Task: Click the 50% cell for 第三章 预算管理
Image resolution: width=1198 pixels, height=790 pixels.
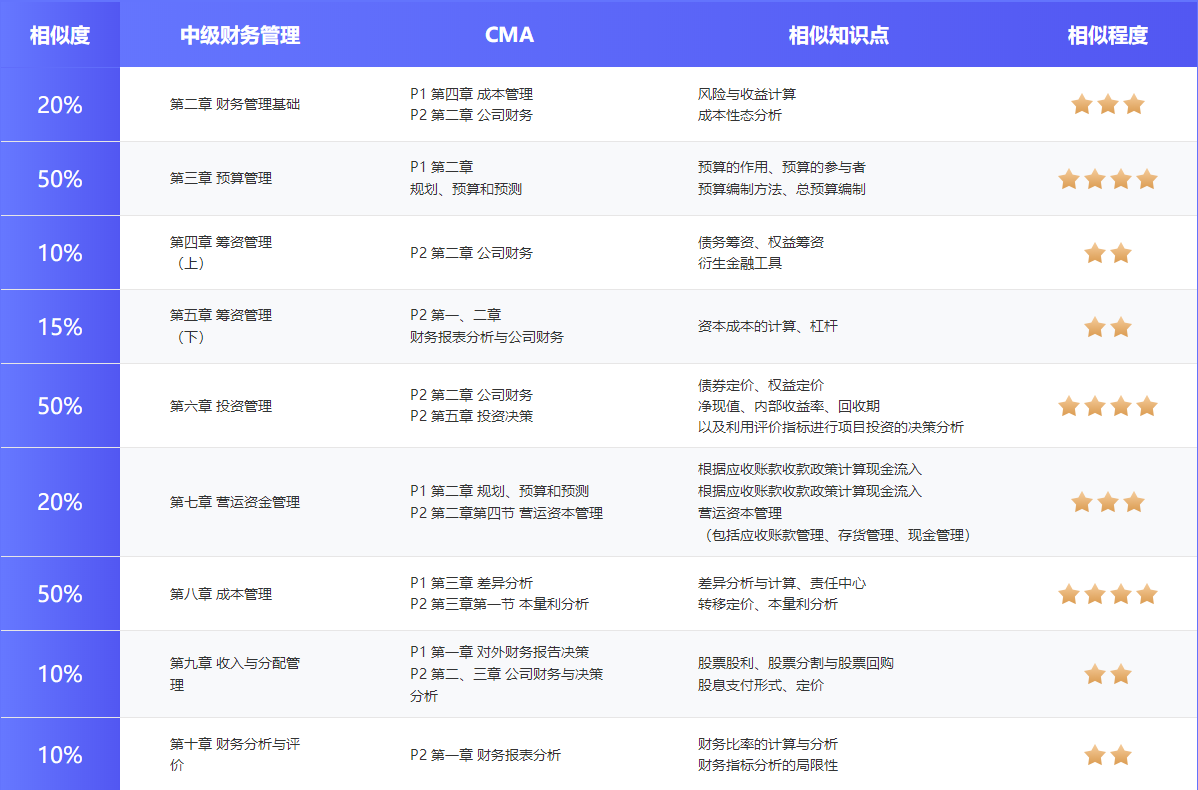Action: (60, 179)
